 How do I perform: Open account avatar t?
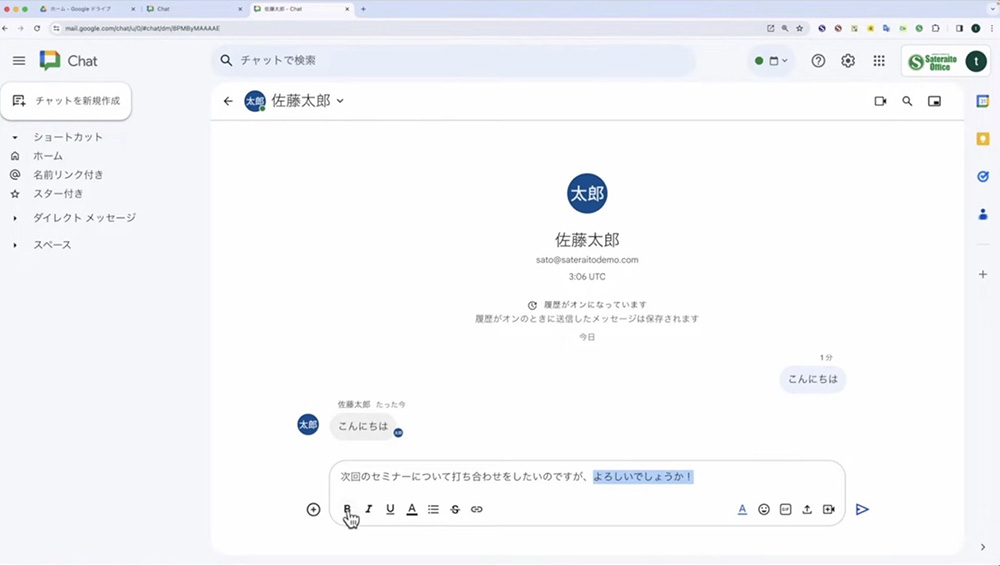pos(976,61)
